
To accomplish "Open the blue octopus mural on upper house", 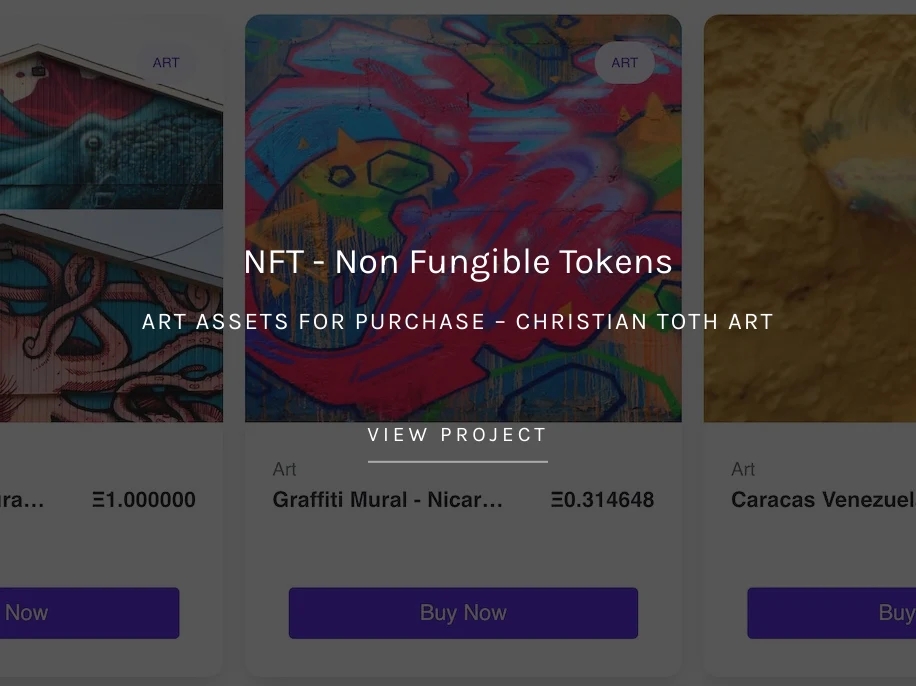I will click(x=100, y=130).
